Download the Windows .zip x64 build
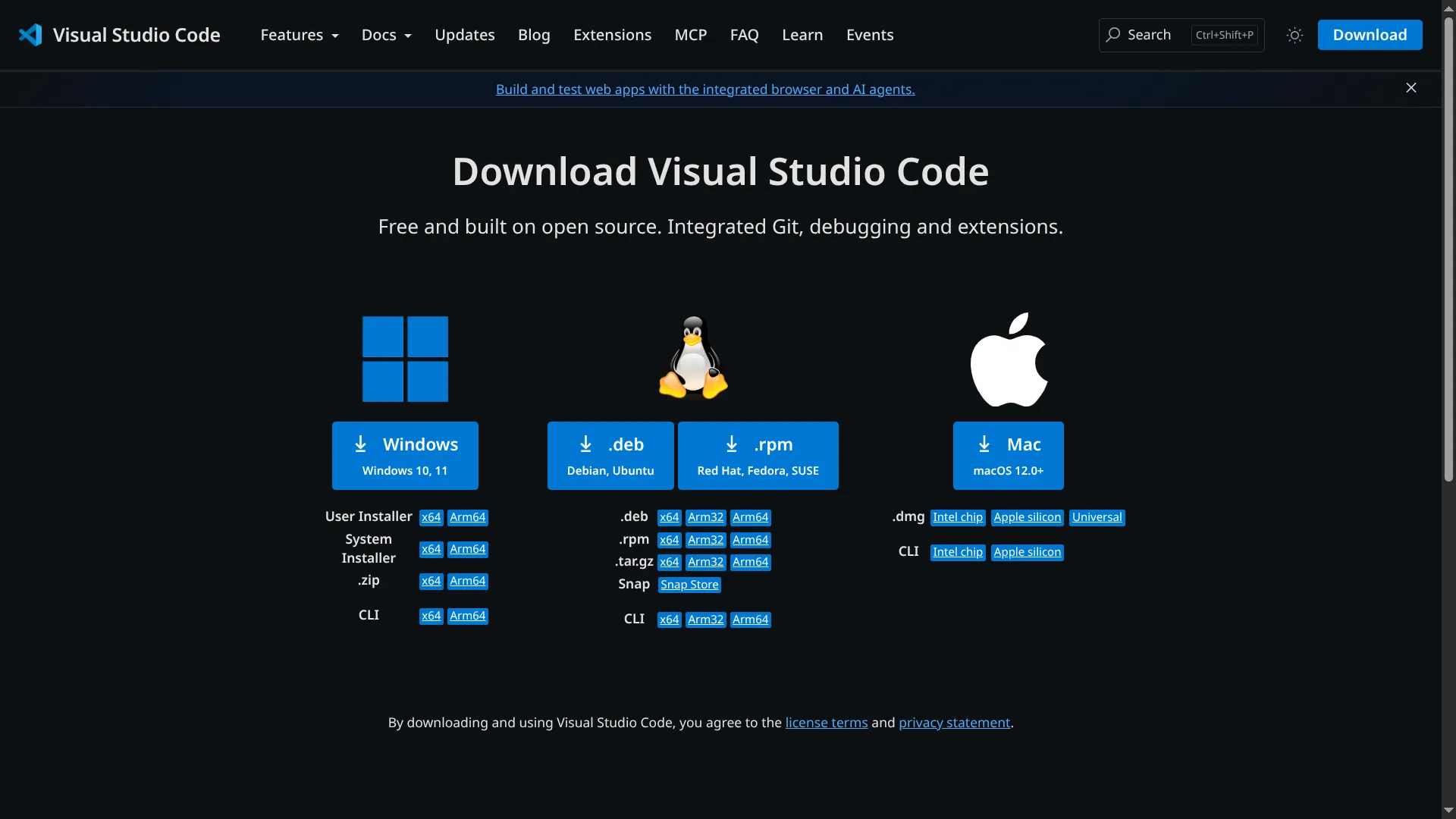This screenshot has height=819, width=1456. click(431, 581)
